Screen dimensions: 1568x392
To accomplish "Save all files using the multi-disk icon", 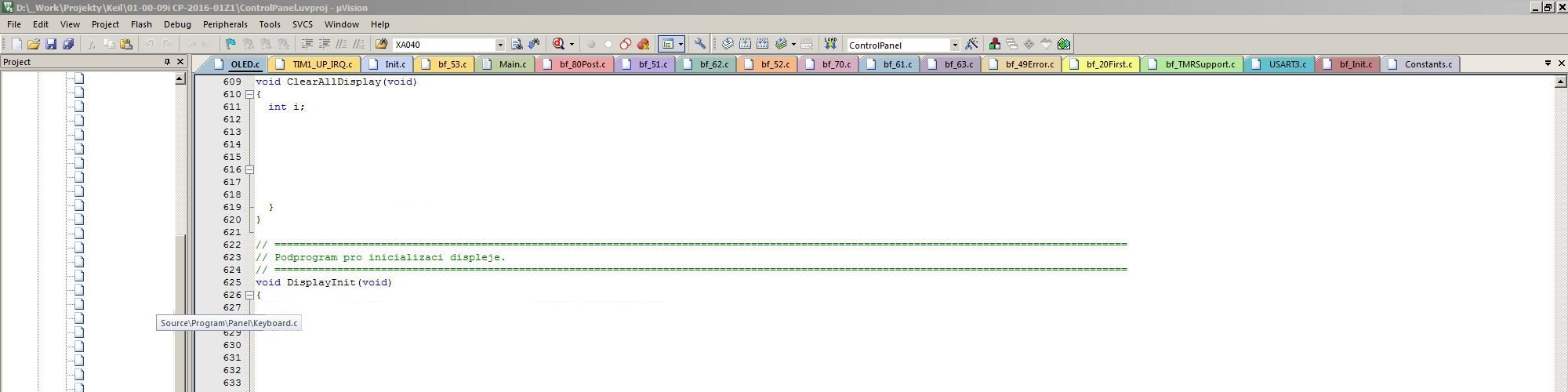I will [x=68, y=45].
